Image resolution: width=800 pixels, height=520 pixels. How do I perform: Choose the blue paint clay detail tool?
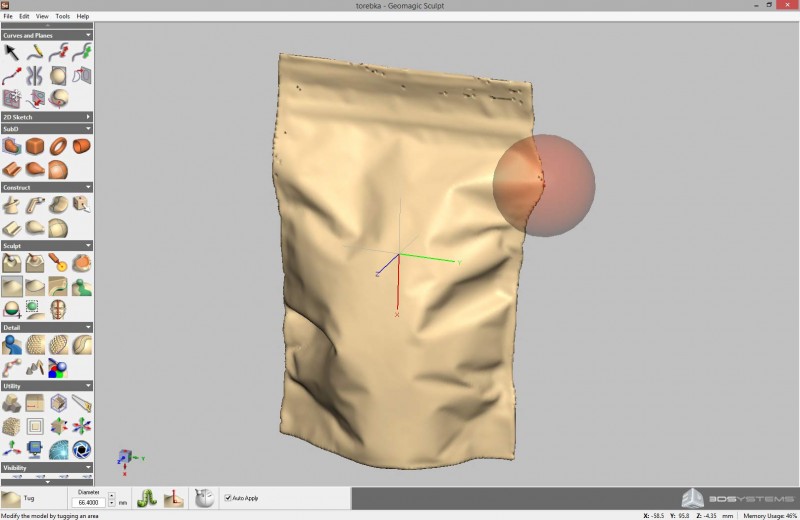pyautogui.click(x=11, y=345)
